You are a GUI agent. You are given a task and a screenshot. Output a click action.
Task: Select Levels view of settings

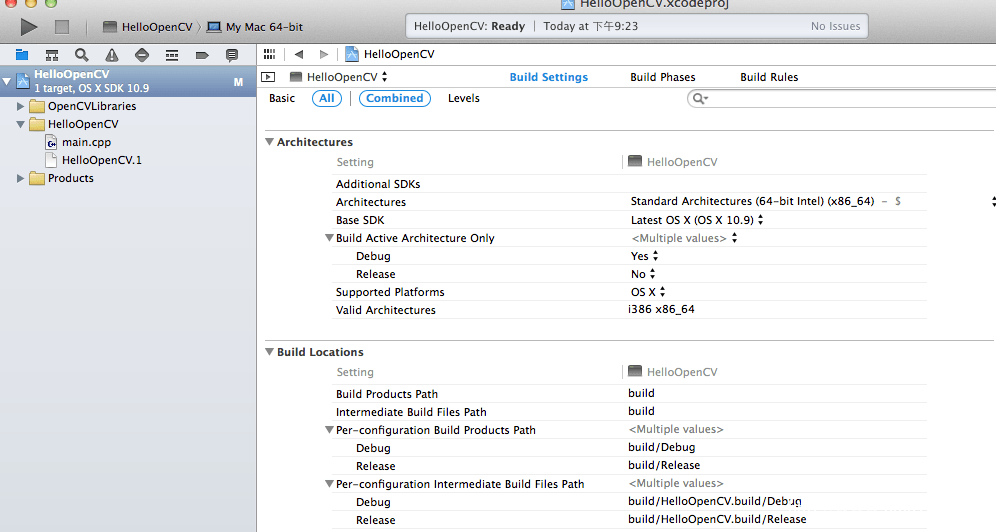pos(464,98)
